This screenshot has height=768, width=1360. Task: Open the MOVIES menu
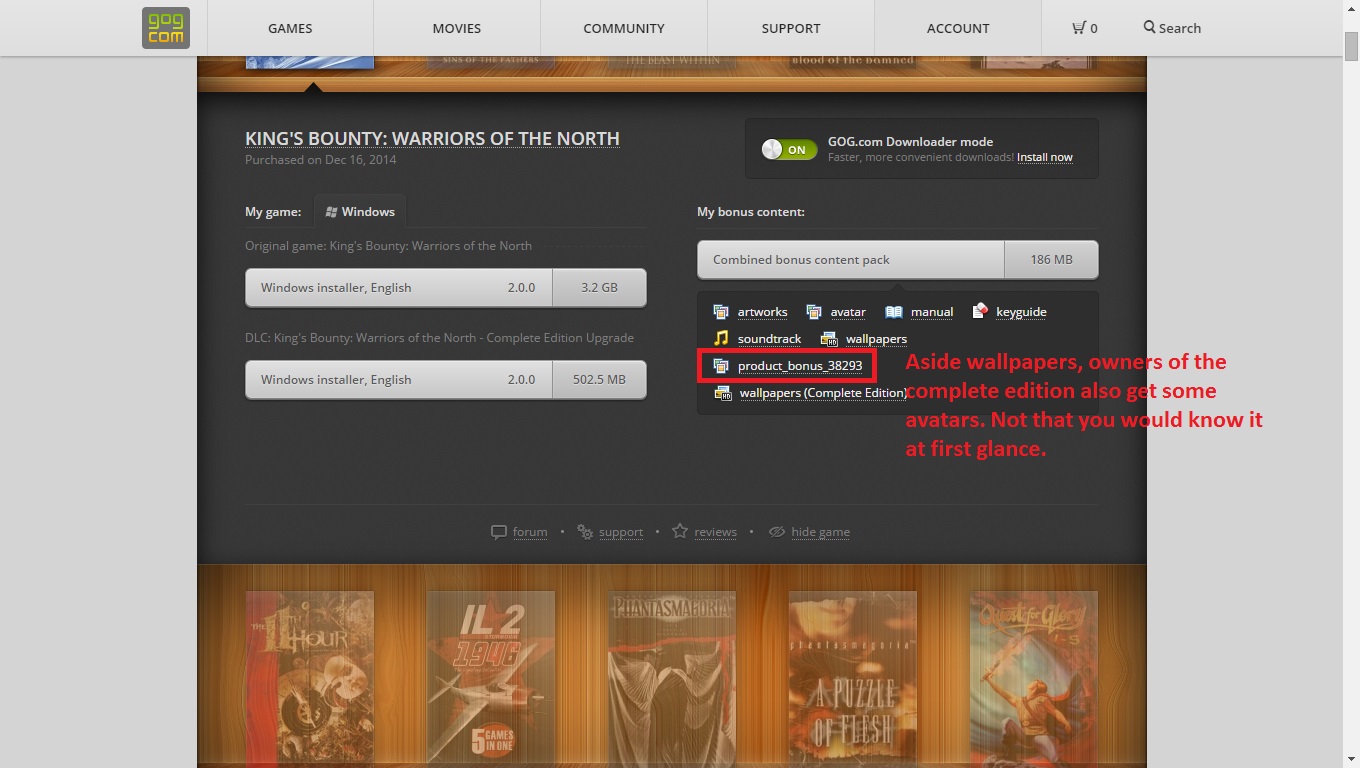pos(457,28)
